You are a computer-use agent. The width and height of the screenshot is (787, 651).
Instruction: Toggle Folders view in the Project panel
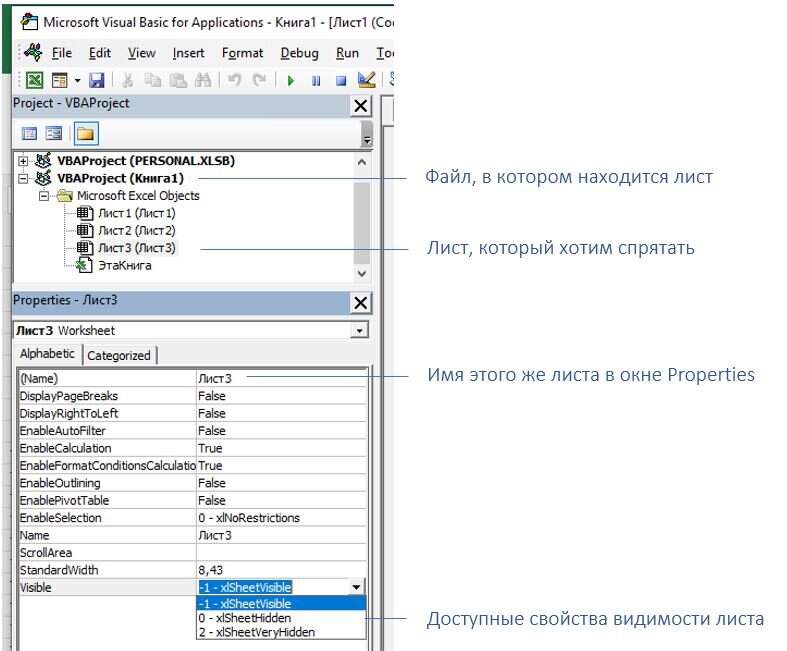86,134
